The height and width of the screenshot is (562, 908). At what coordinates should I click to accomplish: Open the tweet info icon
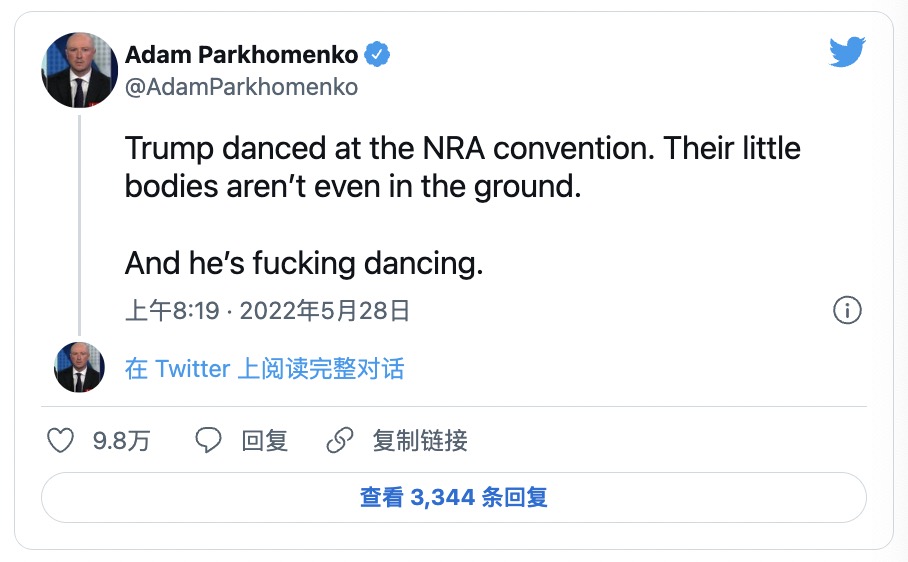pos(846,311)
